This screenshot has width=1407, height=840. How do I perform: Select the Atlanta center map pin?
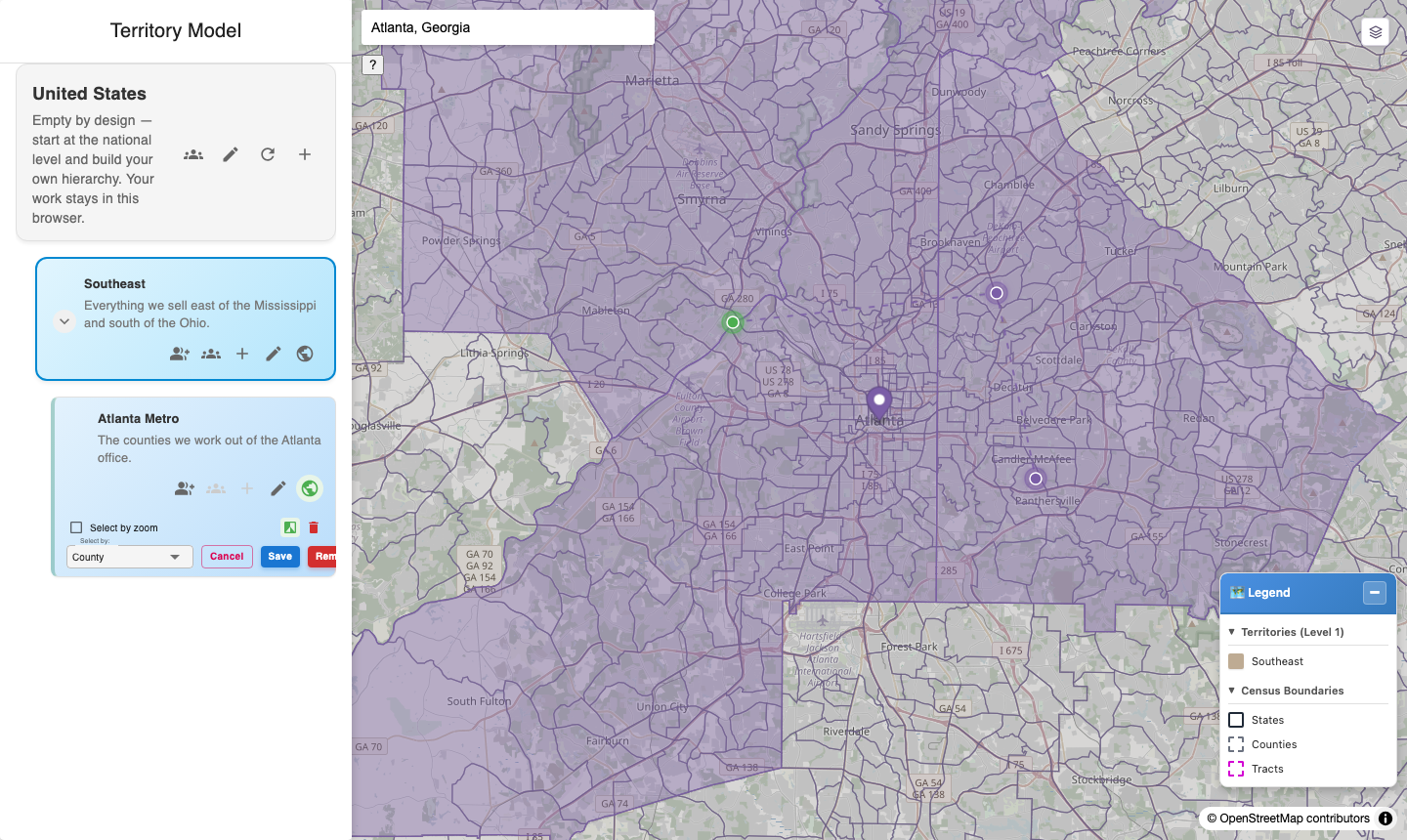coord(879,402)
